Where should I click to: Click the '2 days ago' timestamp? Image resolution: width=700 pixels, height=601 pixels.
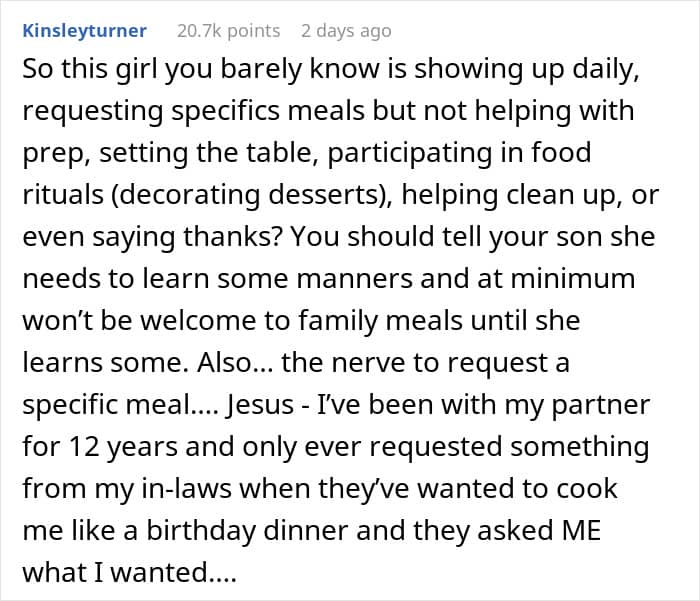point(346,31)
